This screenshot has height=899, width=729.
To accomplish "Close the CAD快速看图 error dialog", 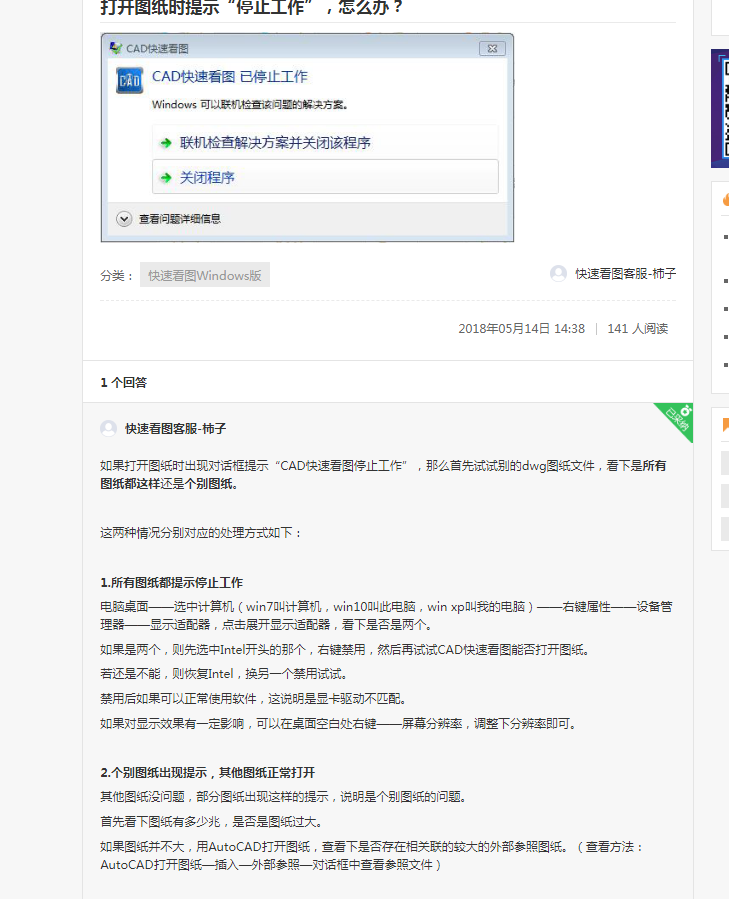I will pyautogui.click(x=492, y=49).
